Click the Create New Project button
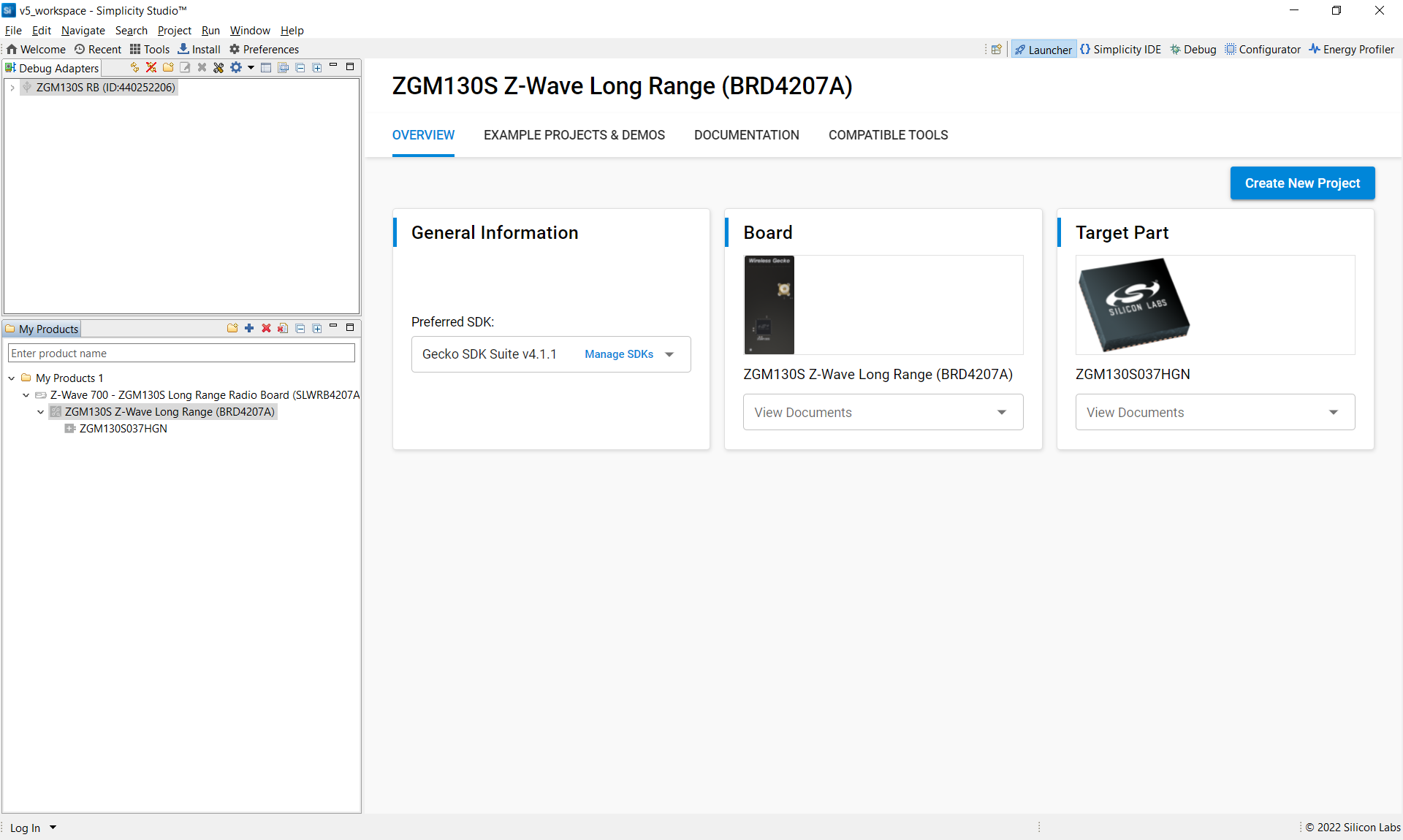 point(1302,183)
